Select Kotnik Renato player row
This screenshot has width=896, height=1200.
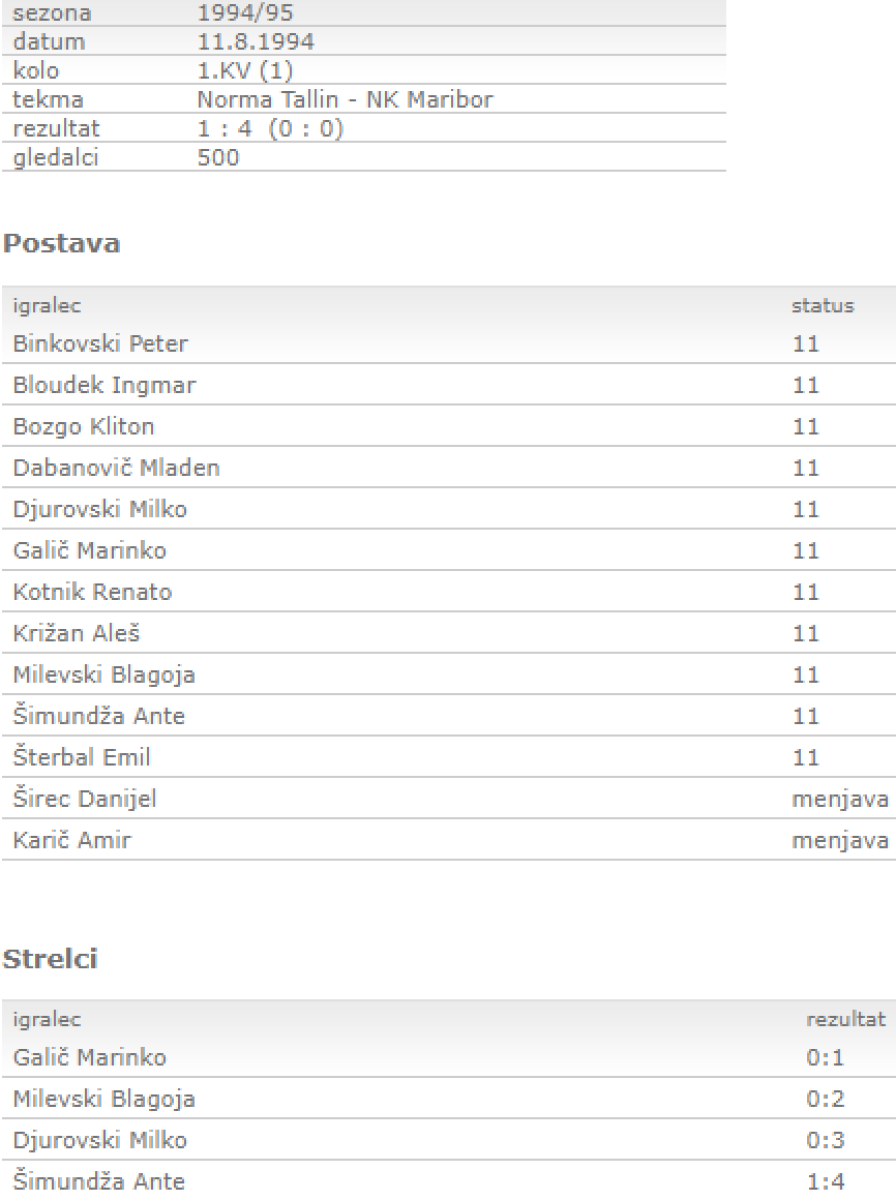(92, 592)
